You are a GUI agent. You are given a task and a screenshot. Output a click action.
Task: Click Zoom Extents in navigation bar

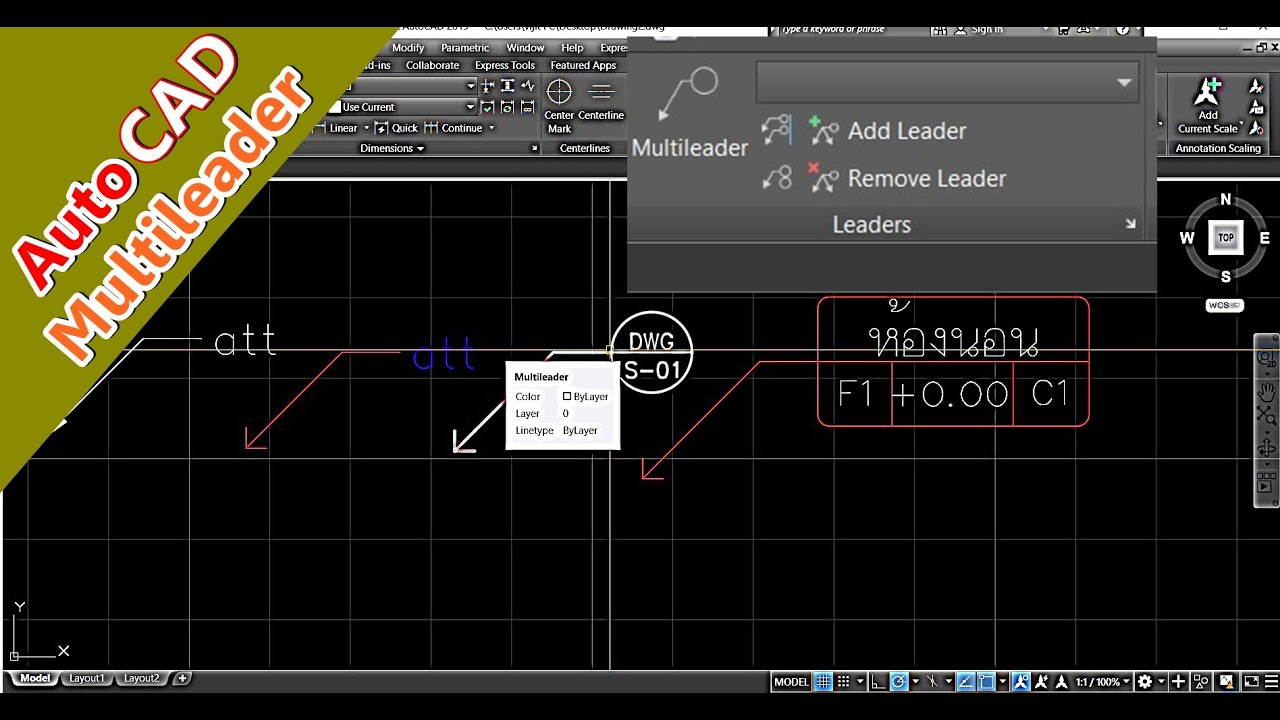(1266, 415)
